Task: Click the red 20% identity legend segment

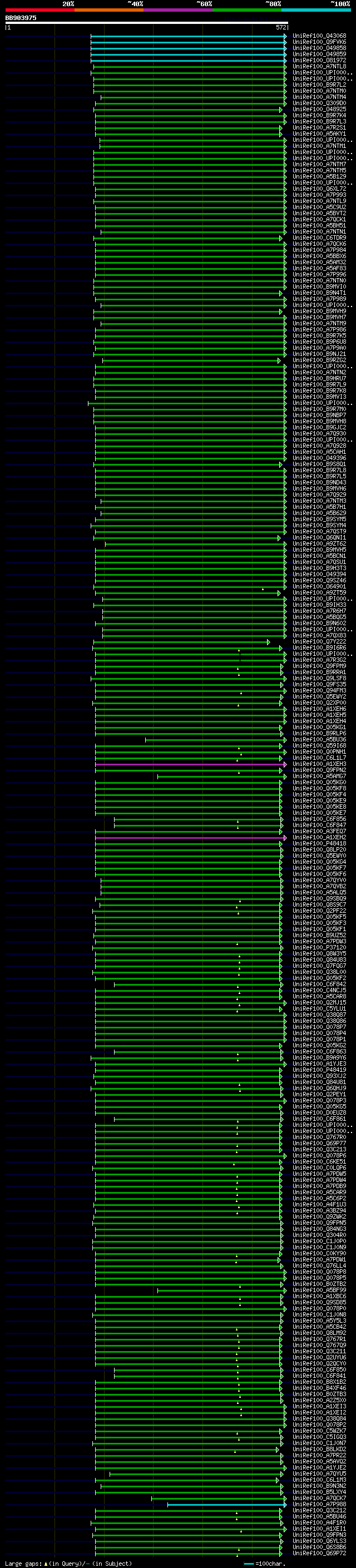Action: (x=39, y=10)
